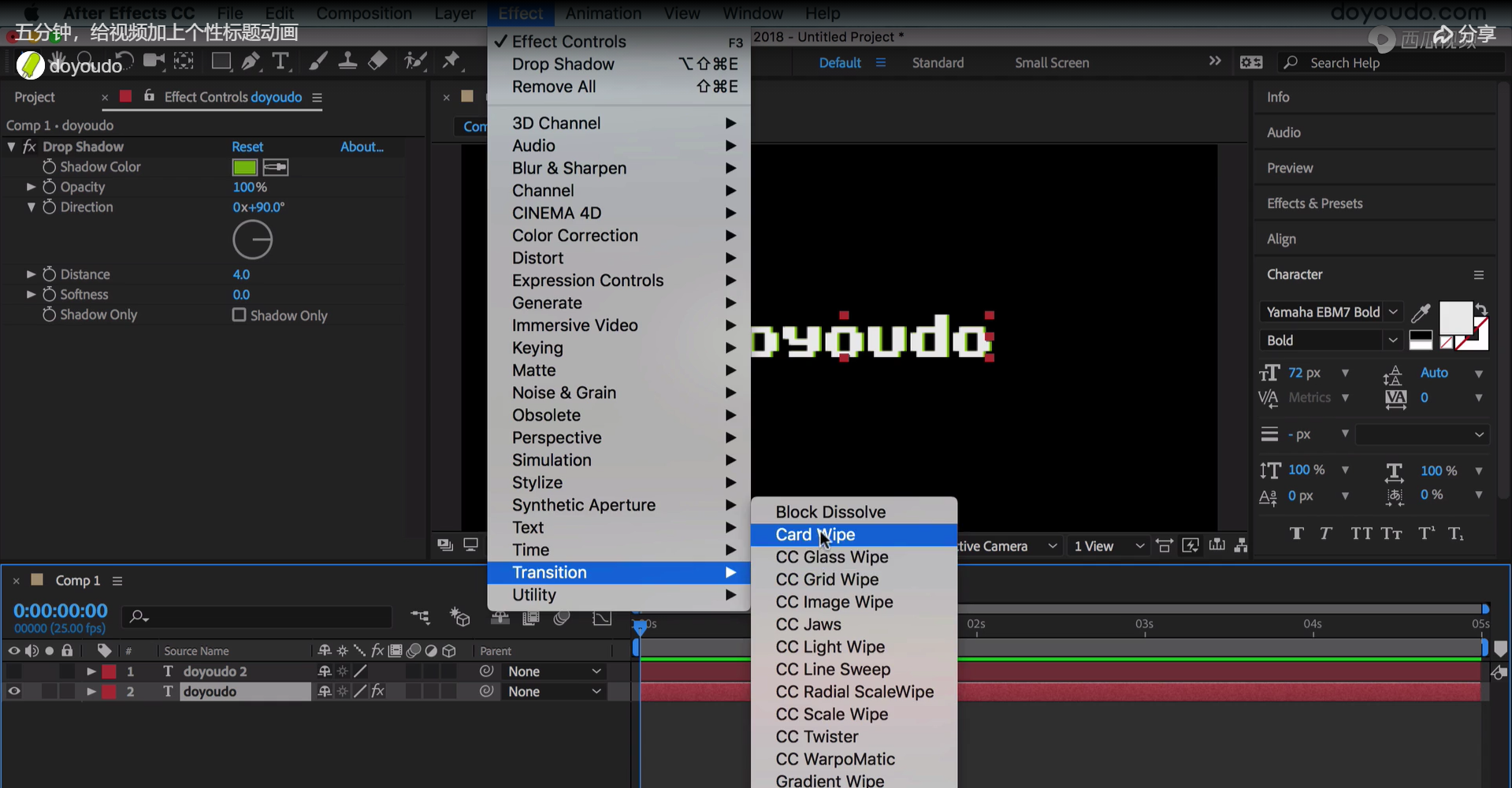Switch to the Project panel tab
1512x788 pixels.
point(35,97)
